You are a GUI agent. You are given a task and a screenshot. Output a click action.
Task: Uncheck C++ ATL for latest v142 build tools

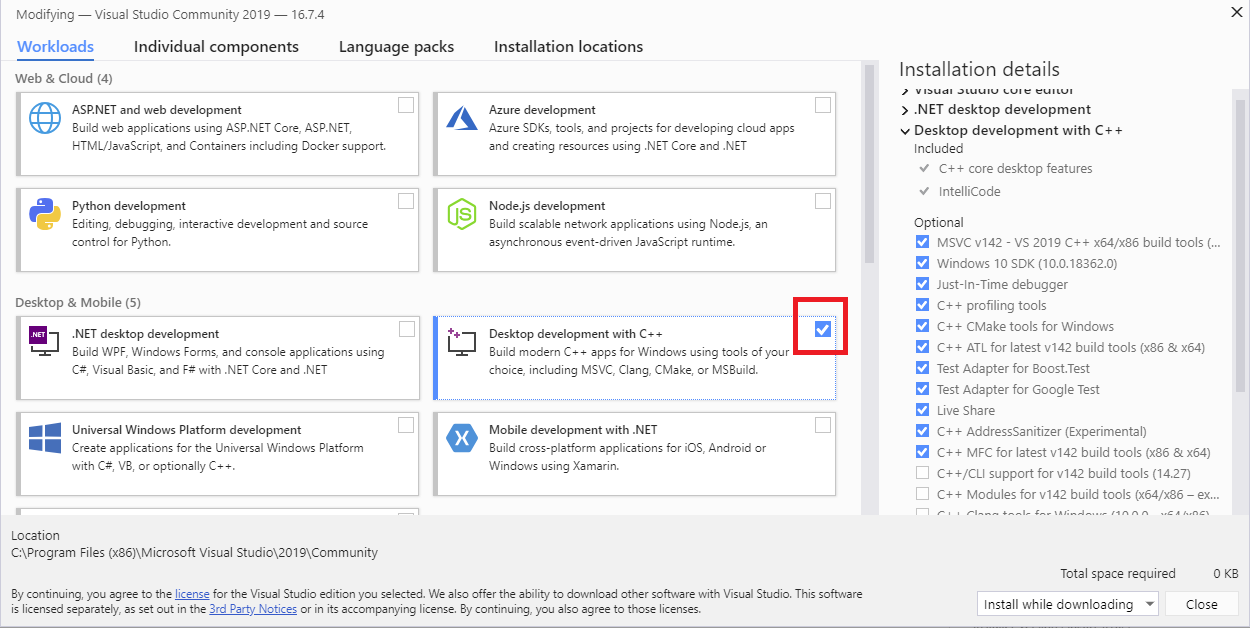922,347
